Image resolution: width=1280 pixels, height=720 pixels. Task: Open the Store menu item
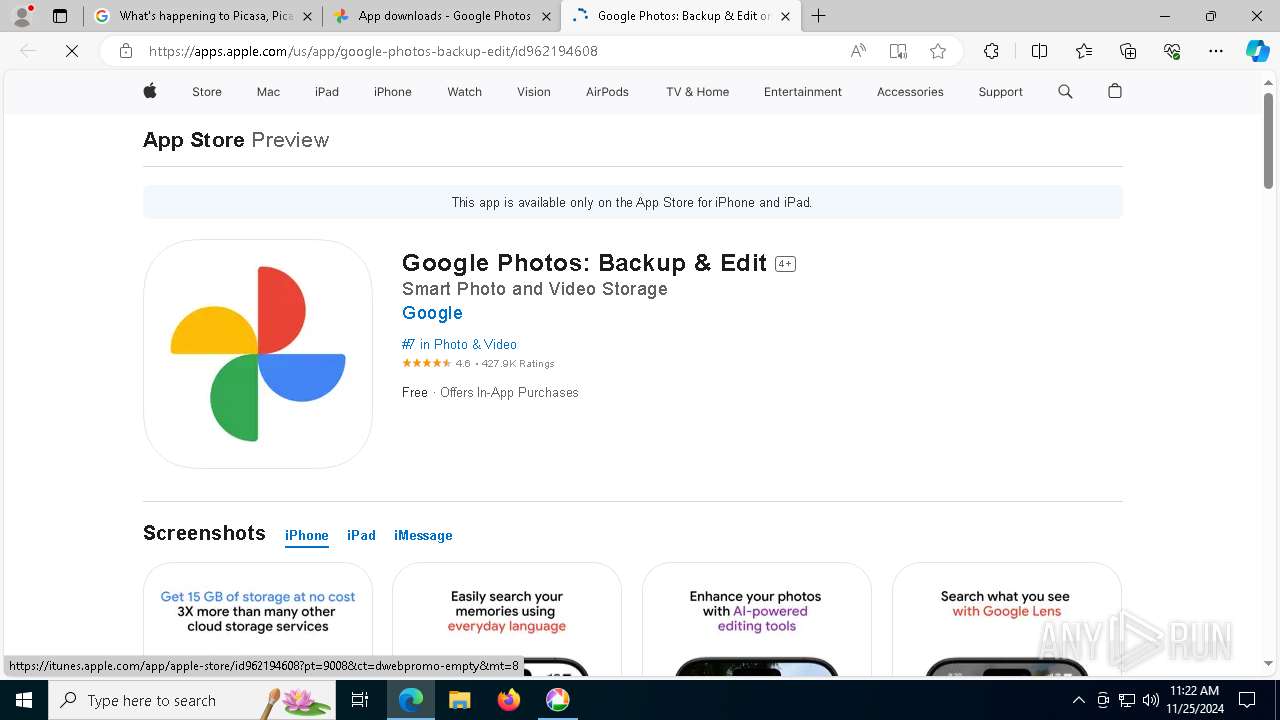point(207,92)
